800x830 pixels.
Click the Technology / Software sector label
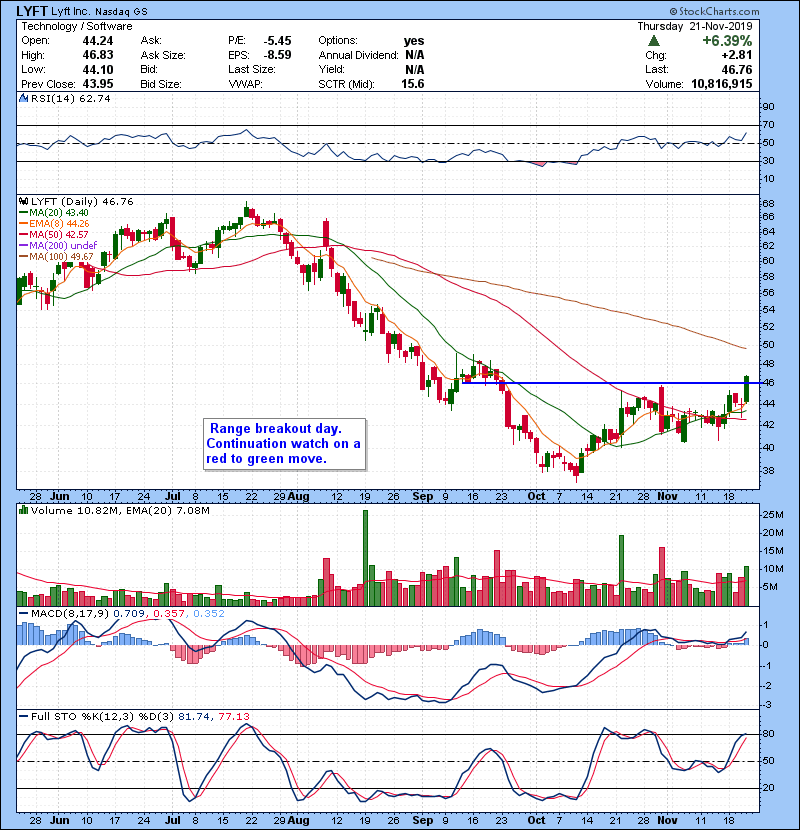pos(77,26)
